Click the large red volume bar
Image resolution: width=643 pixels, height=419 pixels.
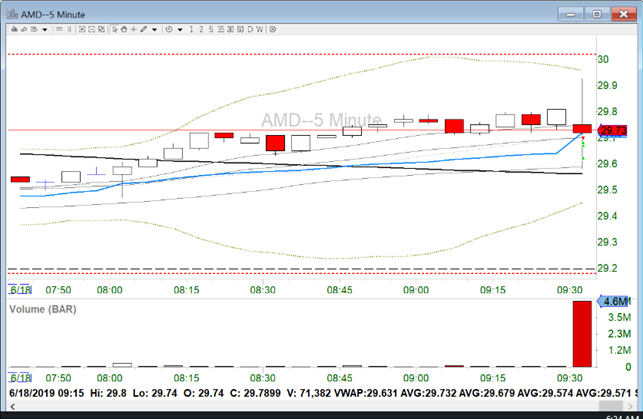tap(581, 335)
